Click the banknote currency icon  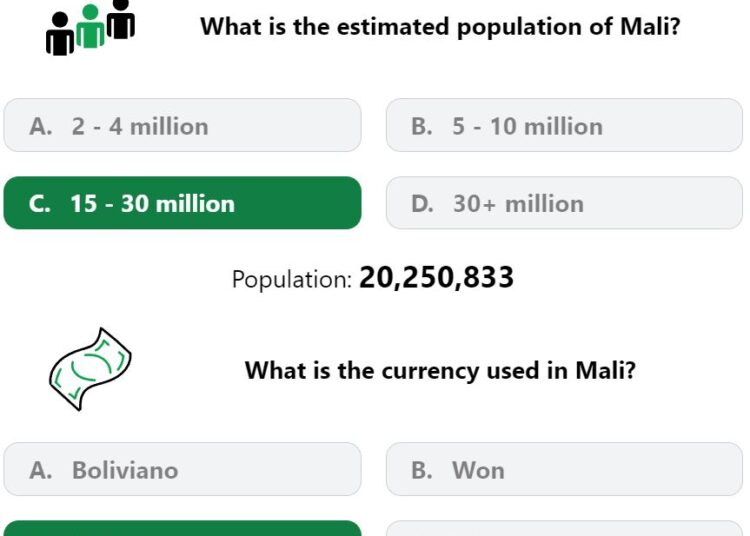tap(90, 369)
